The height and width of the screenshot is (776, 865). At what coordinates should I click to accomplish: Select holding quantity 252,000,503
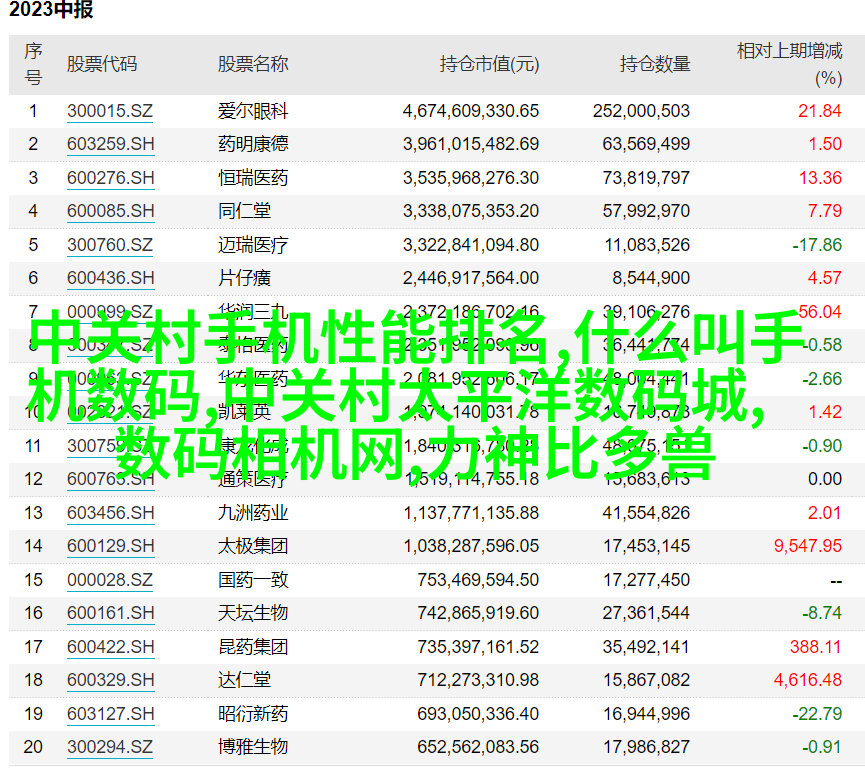point(641,111)
